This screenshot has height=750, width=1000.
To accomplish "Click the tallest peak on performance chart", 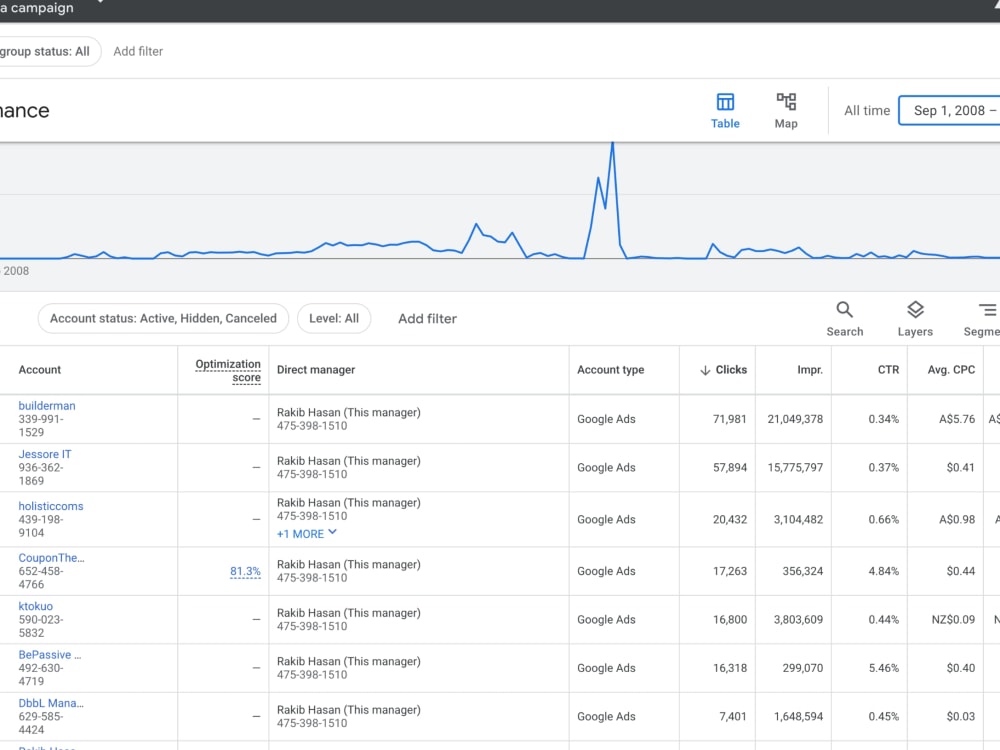I will click(612, 143).
